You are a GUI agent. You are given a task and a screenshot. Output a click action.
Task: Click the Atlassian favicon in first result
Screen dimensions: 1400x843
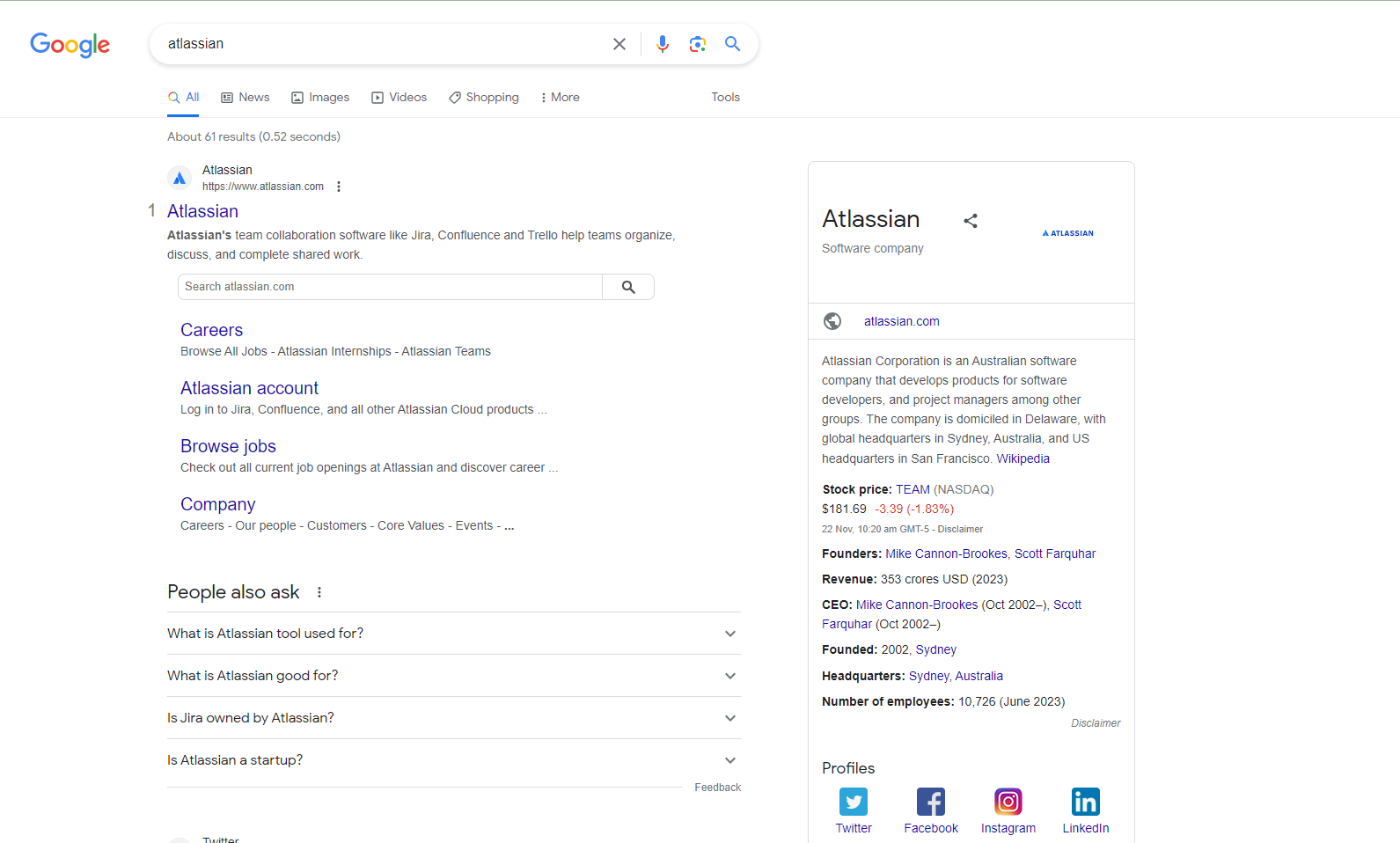pos(180,178)
